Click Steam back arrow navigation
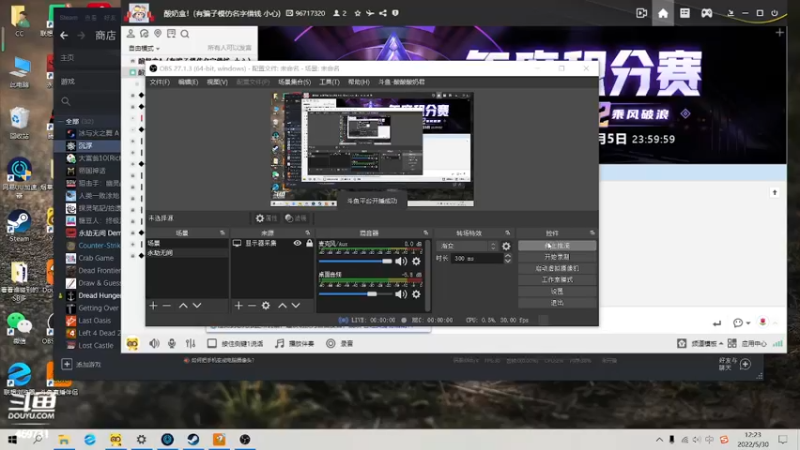Screen dimensions: 800x450 click(x=64, y=35)
